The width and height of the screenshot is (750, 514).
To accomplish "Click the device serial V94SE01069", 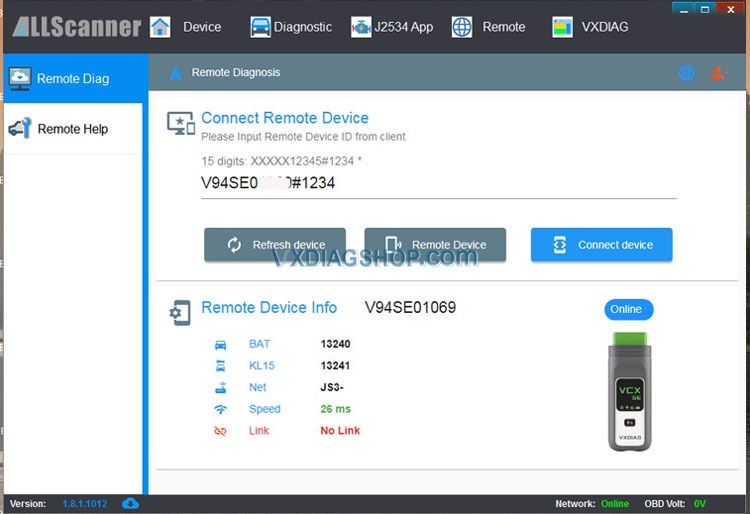I will [x=410, y=307].
